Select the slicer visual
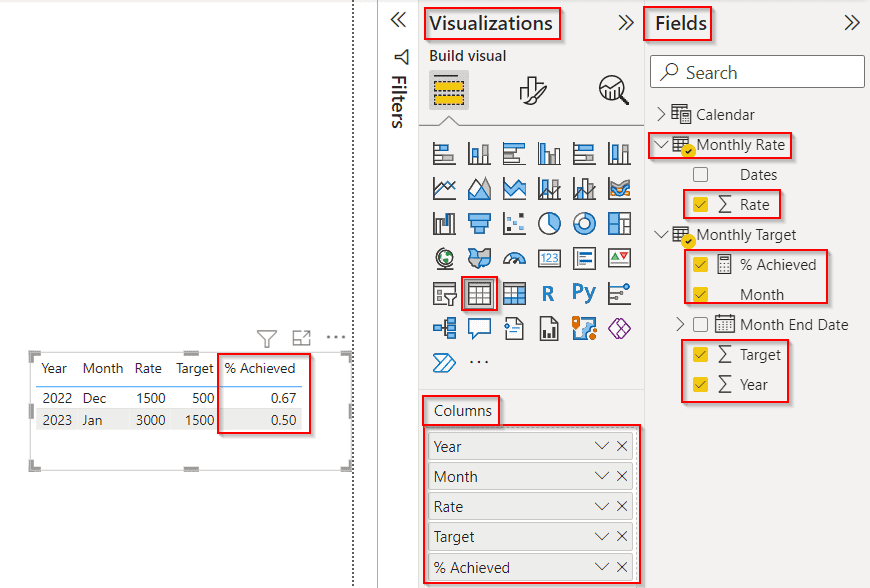 point(444,293)
